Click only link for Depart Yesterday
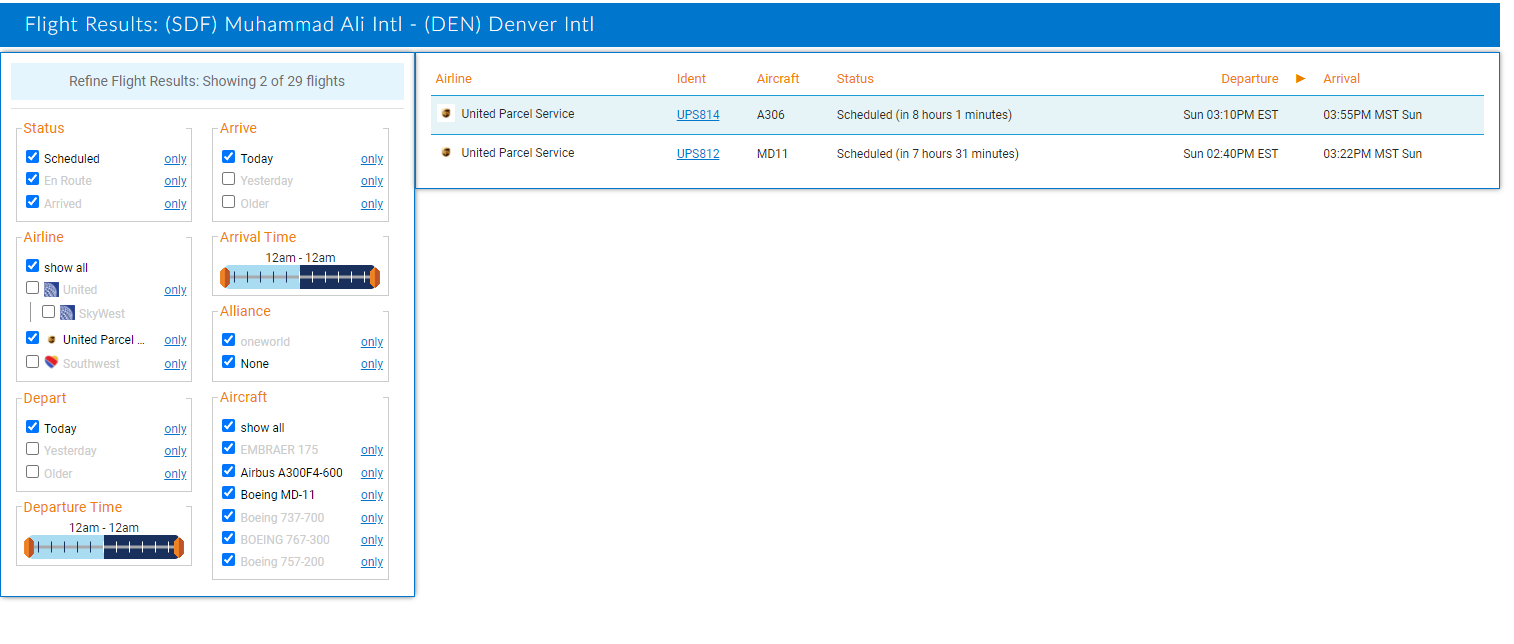Image resolution: width=1514 pixels, height=644 pixels. coord(176,451)
